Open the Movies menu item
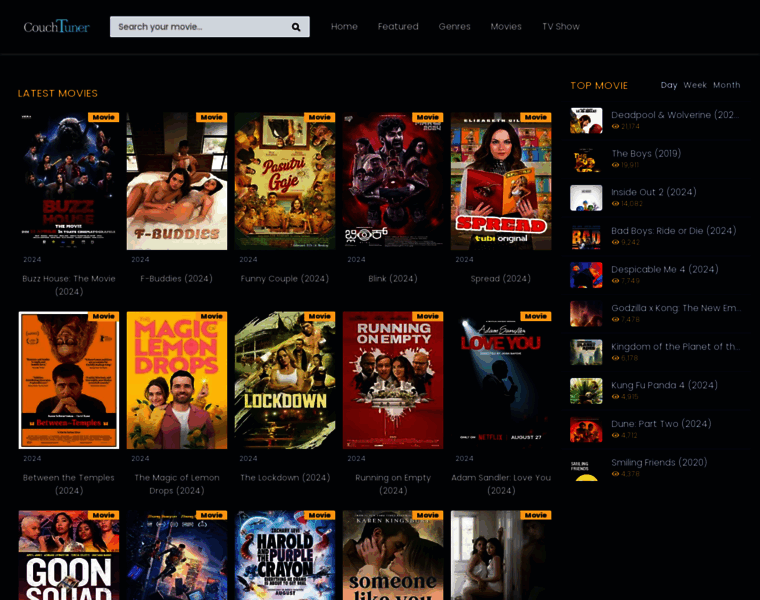The height and width of the screenshot is (600, 760). pos(506,27)
